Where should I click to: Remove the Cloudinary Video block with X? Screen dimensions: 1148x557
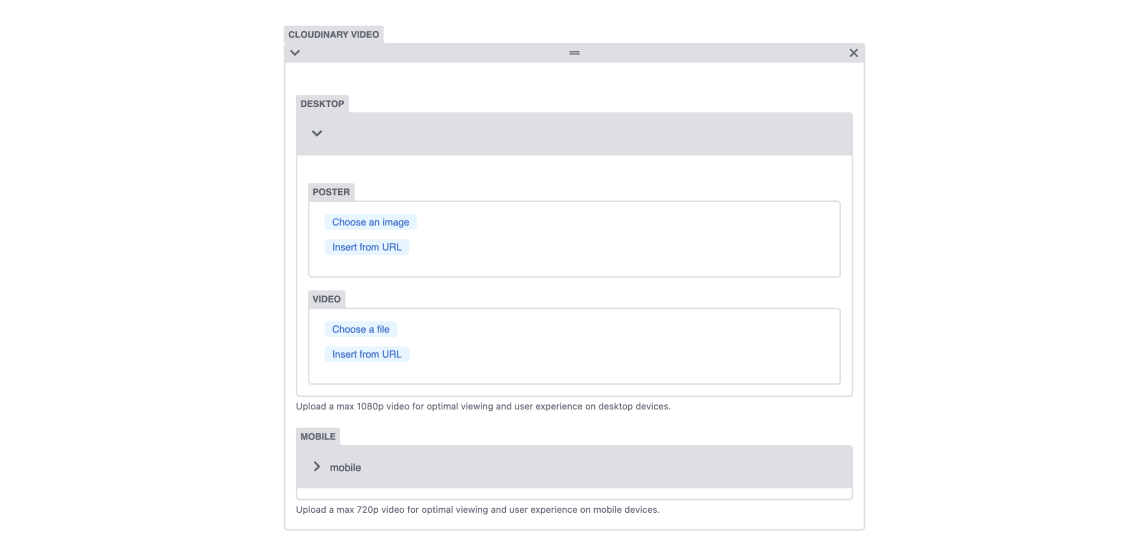(854, 53)
